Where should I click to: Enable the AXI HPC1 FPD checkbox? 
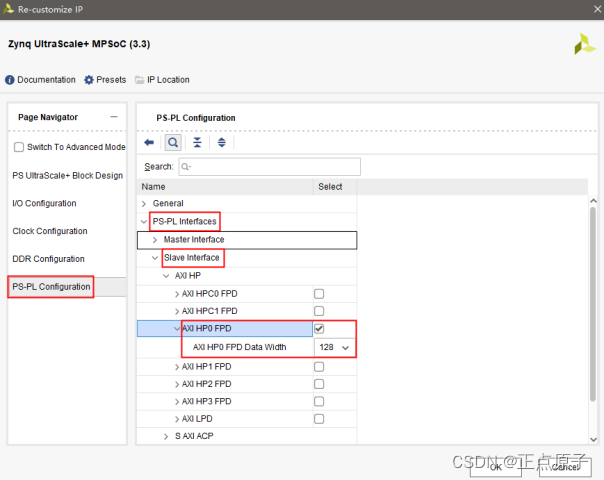[319, 311]
